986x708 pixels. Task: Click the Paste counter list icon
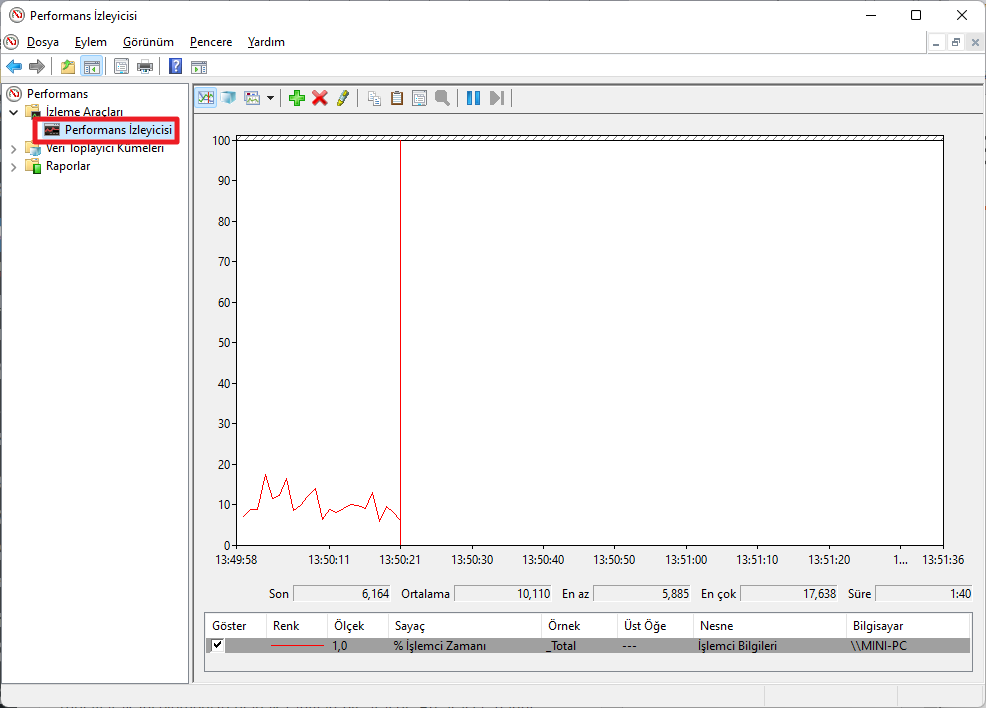click(397, 98)
